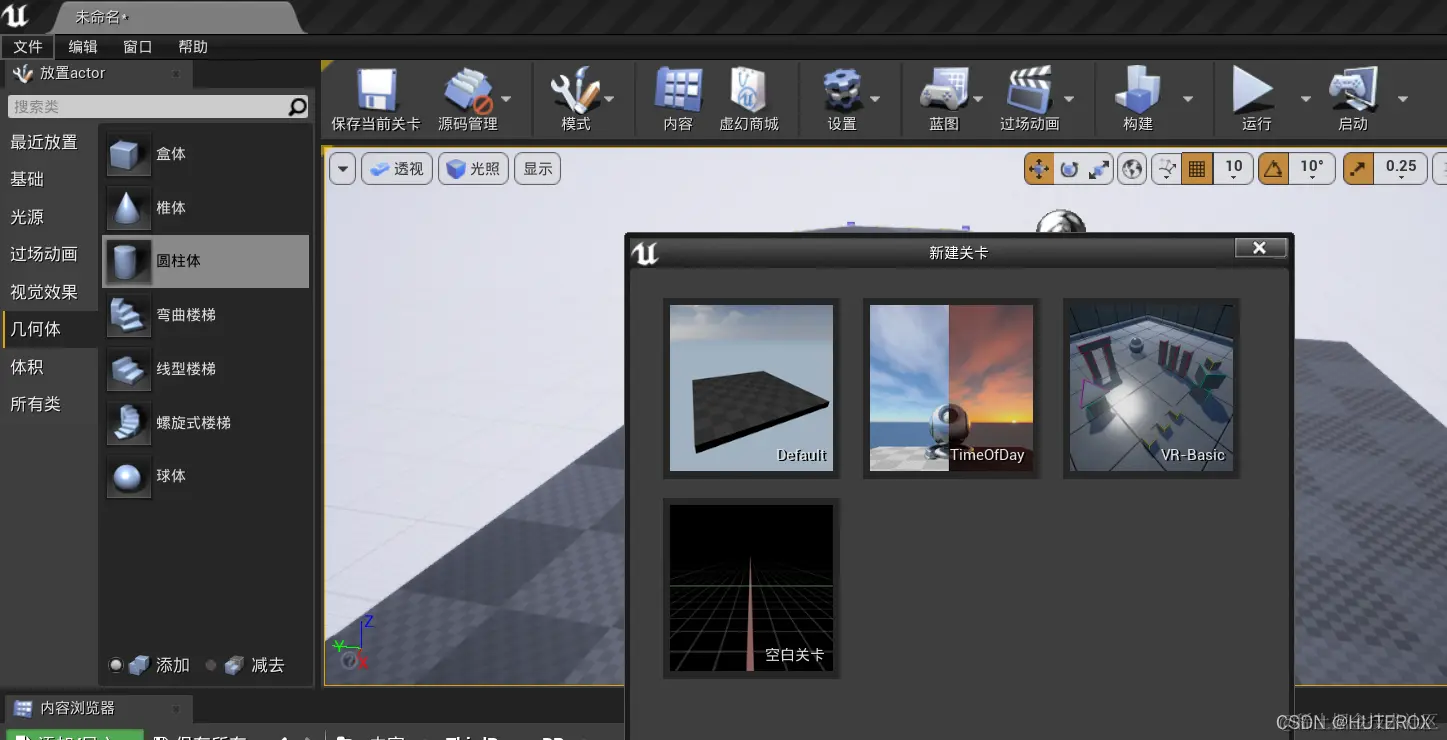Open the Window (窗口) menu
This screenshot has width=1447, height=740.
pyautogui.click(x=138, y=47)
